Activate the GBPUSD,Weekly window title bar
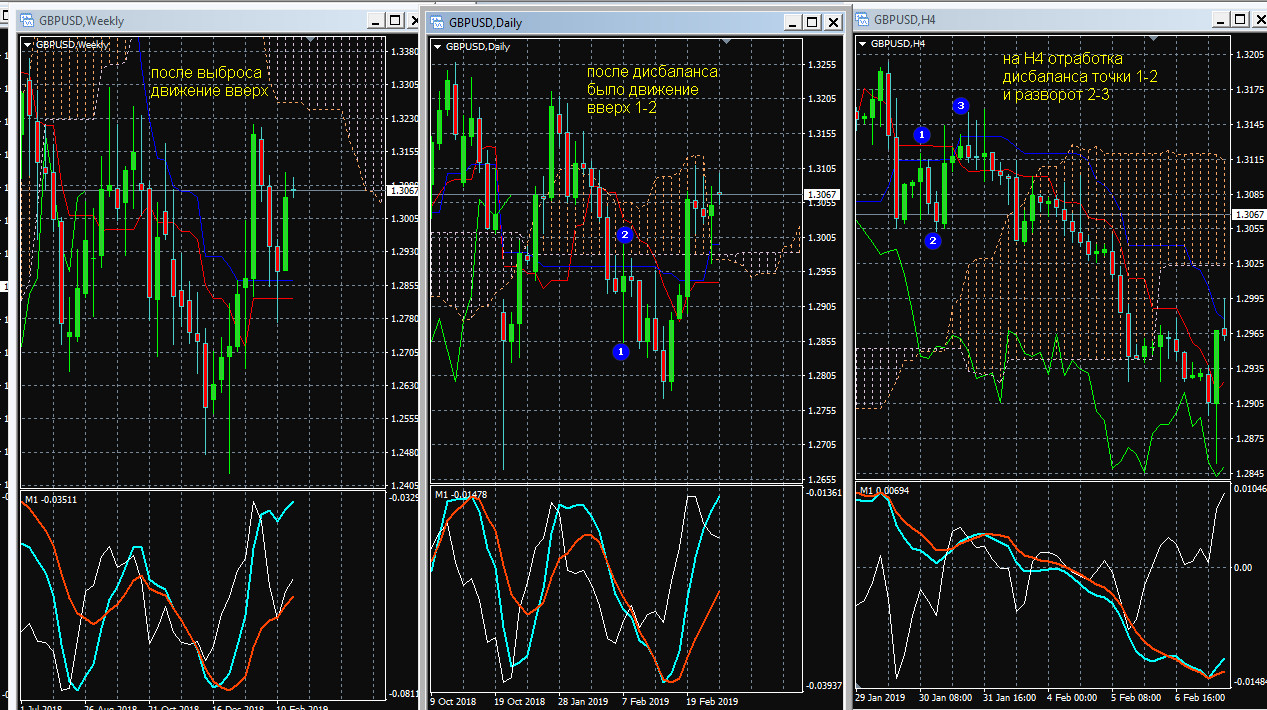 (200, 21)
